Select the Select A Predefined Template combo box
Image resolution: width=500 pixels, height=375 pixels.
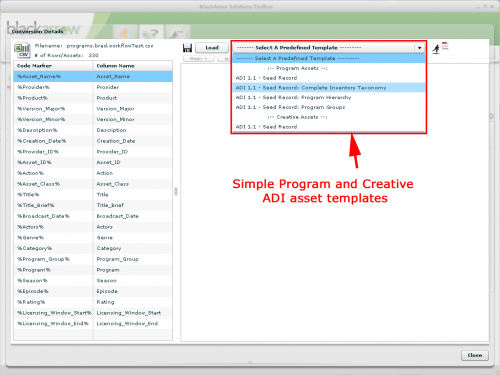pos(328,48)
